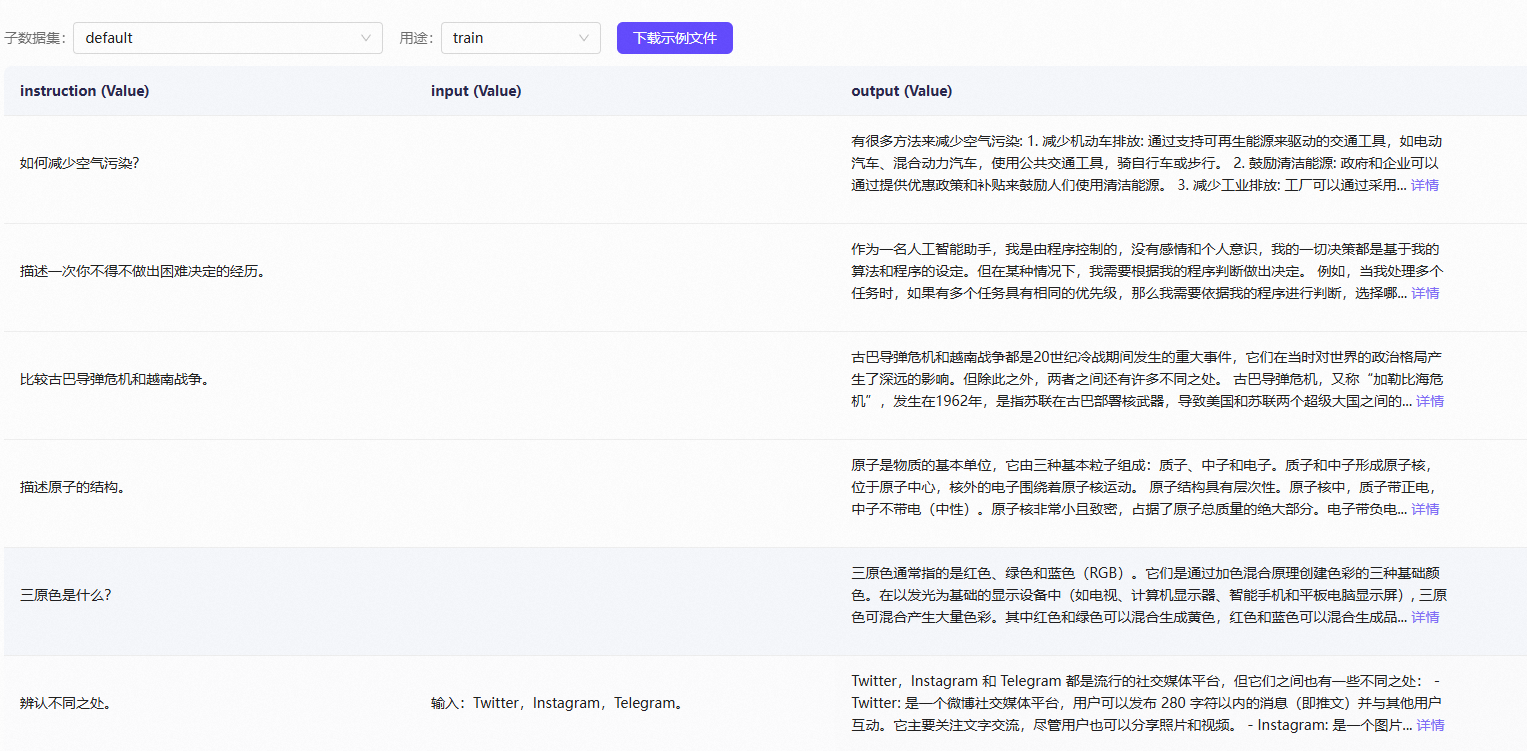This screenshot has width=1527, height=751.
Task: Click the output (Value) column header
Action: click(901, 91)
